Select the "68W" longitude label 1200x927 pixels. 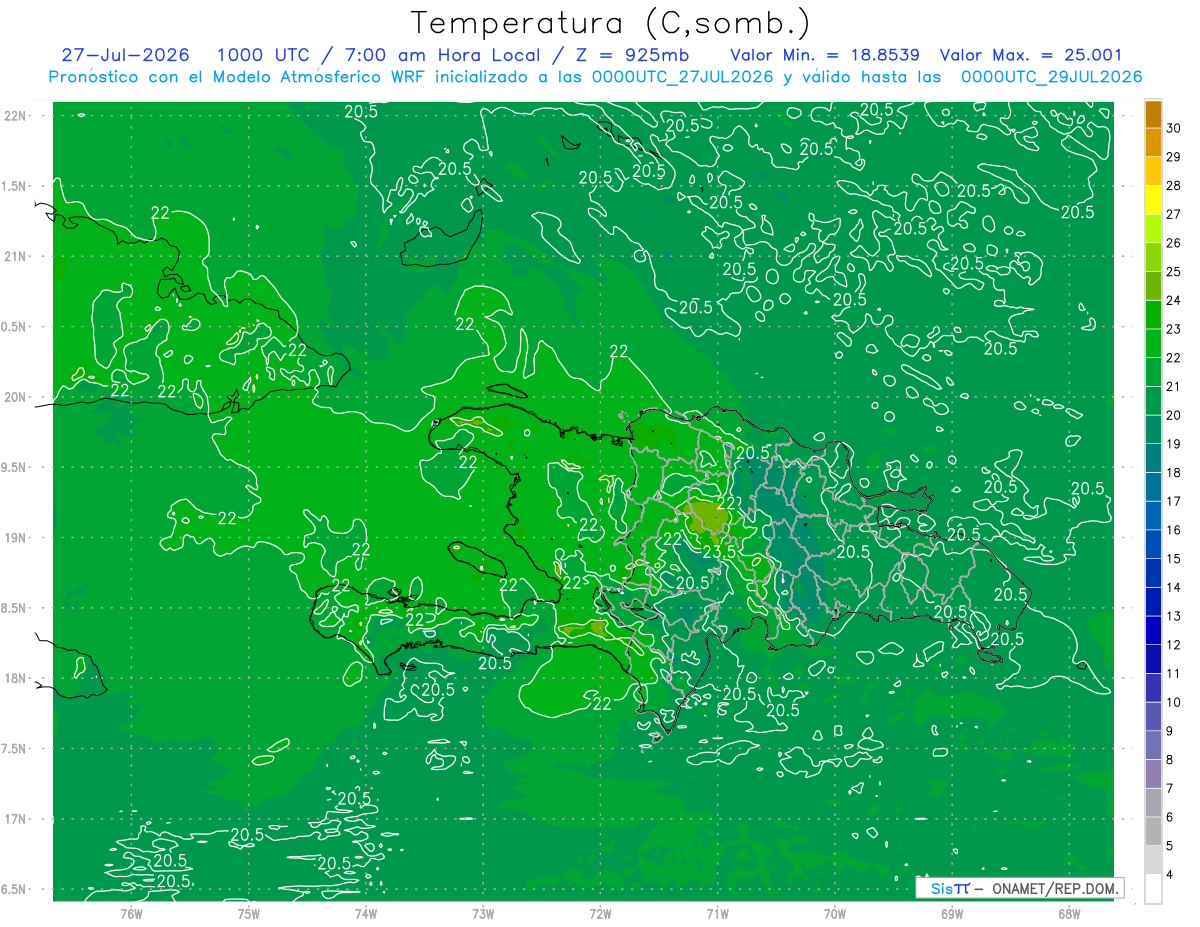pos(1068,914)
